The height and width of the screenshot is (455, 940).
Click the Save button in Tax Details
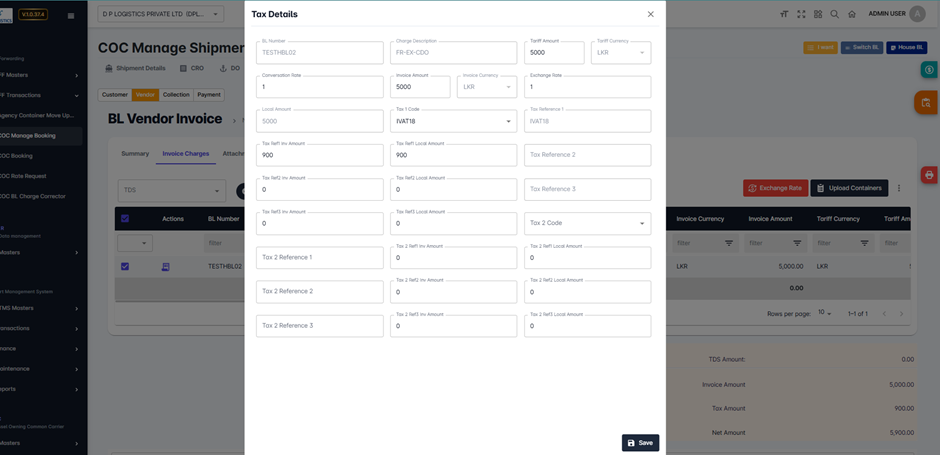[640, 443]
